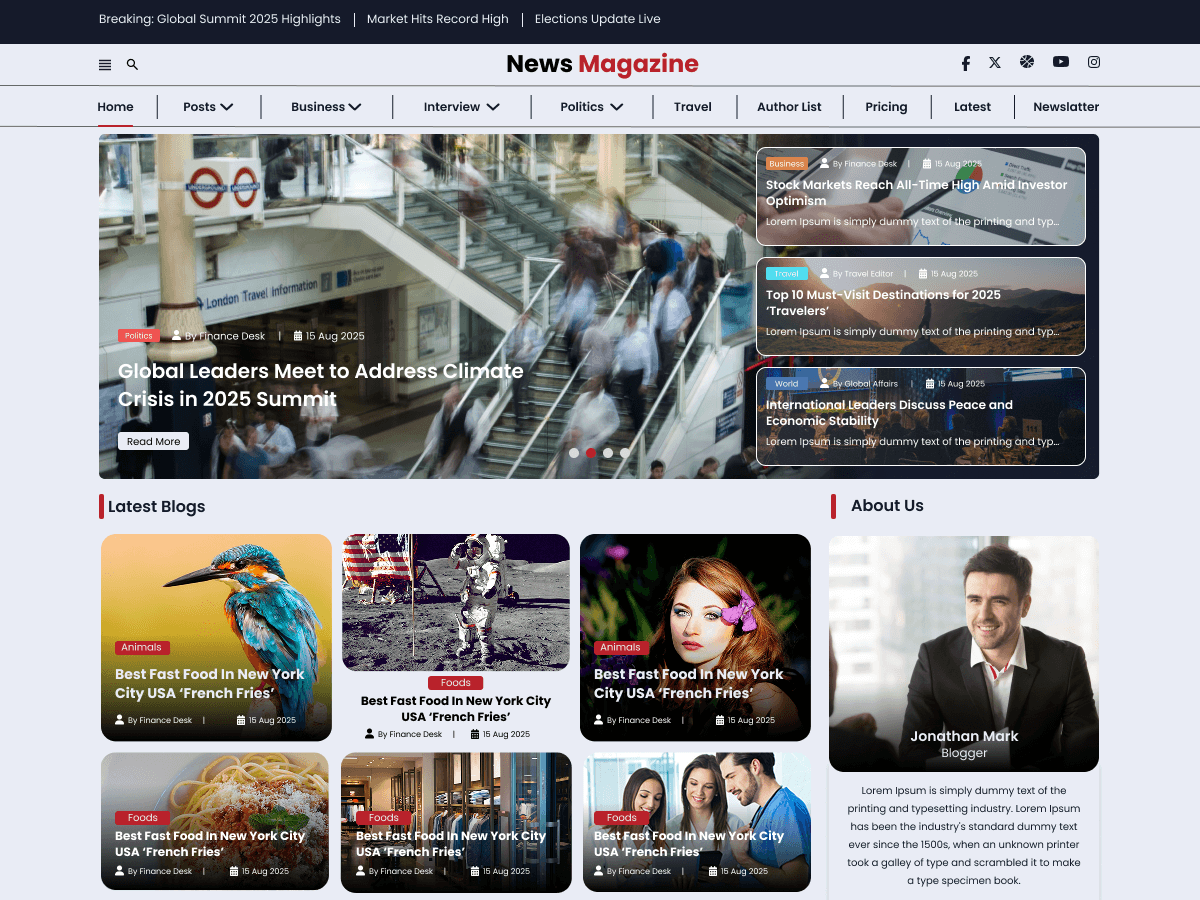
Task: Open Jonathan Mark's profile photo
Action: (964, 654)
